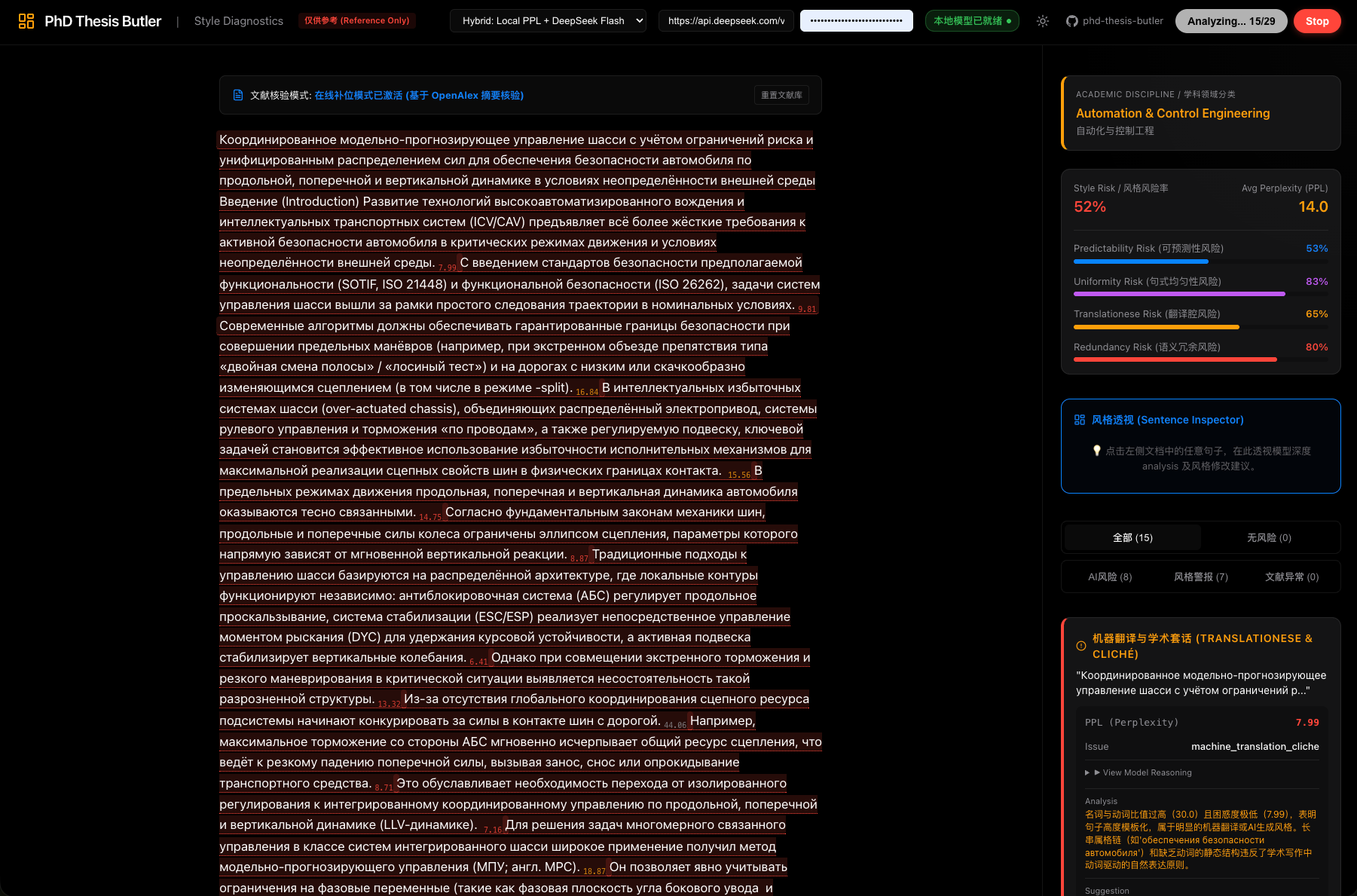
Task: Click the Style Diagnostics header label
Action: 239,21
